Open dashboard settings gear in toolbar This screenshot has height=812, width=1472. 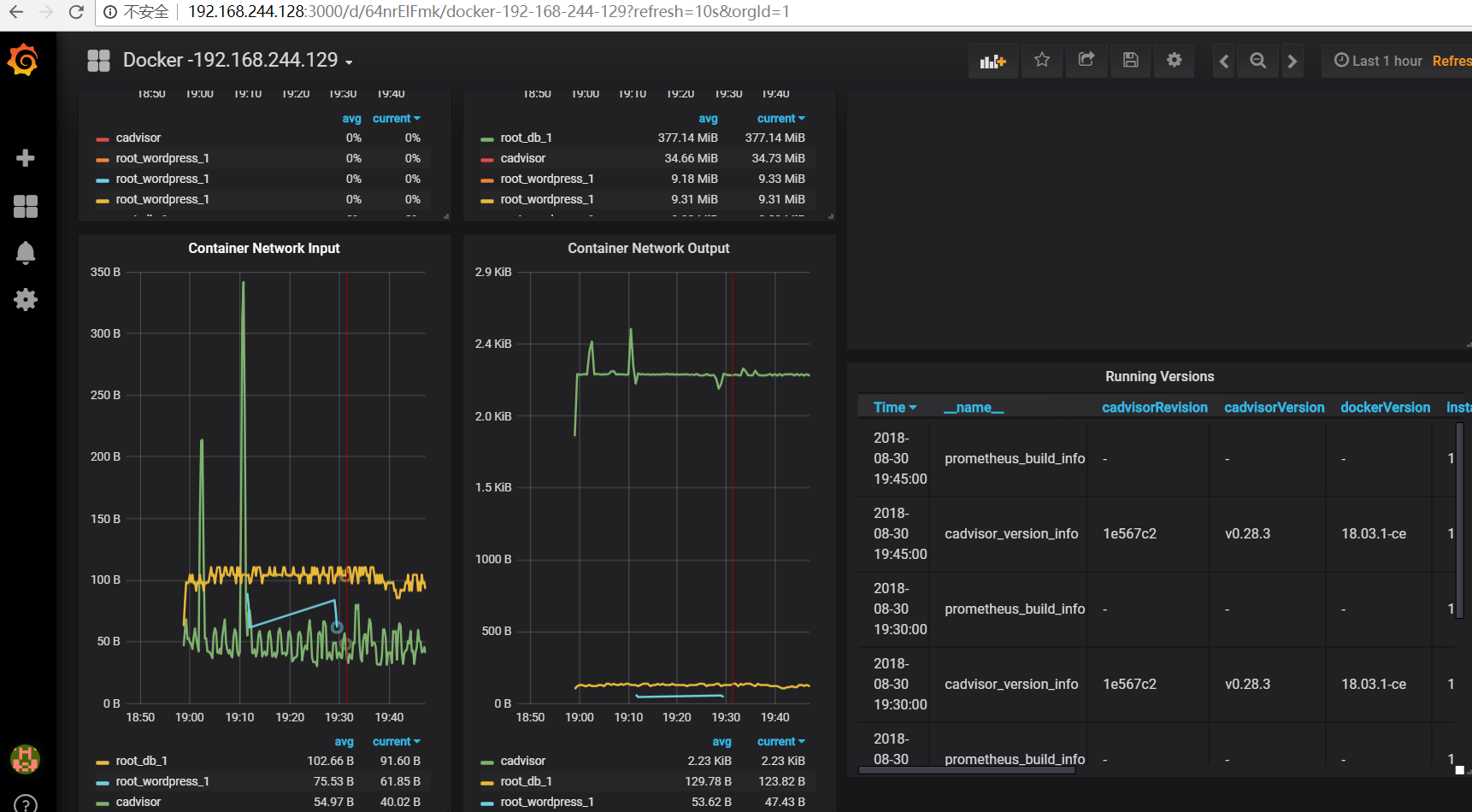tap(1175, 60)
